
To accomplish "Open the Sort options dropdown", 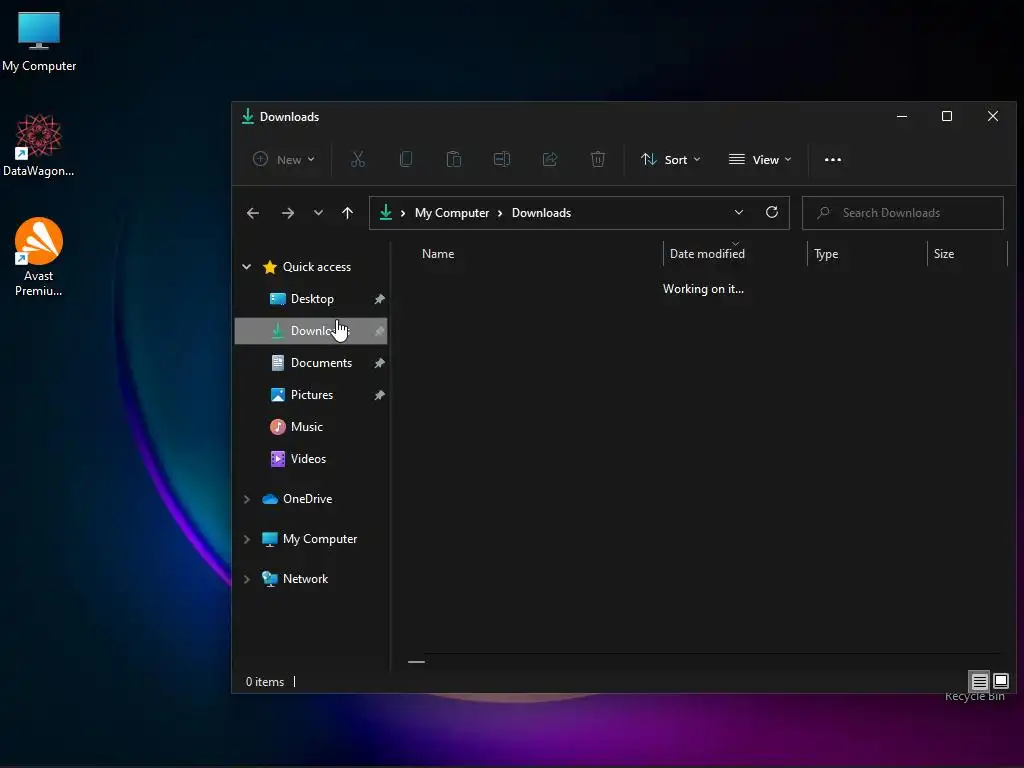I will point(671,159).
